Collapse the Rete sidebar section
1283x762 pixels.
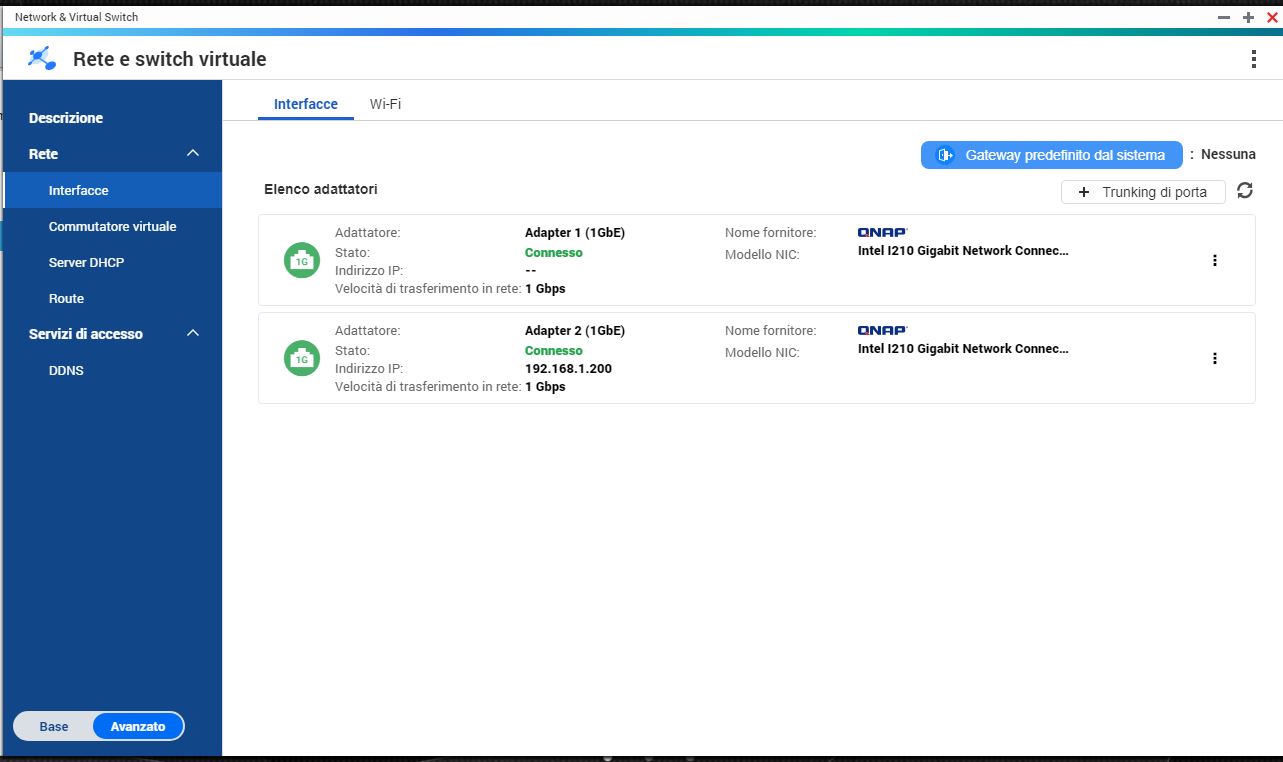[193, 154]
